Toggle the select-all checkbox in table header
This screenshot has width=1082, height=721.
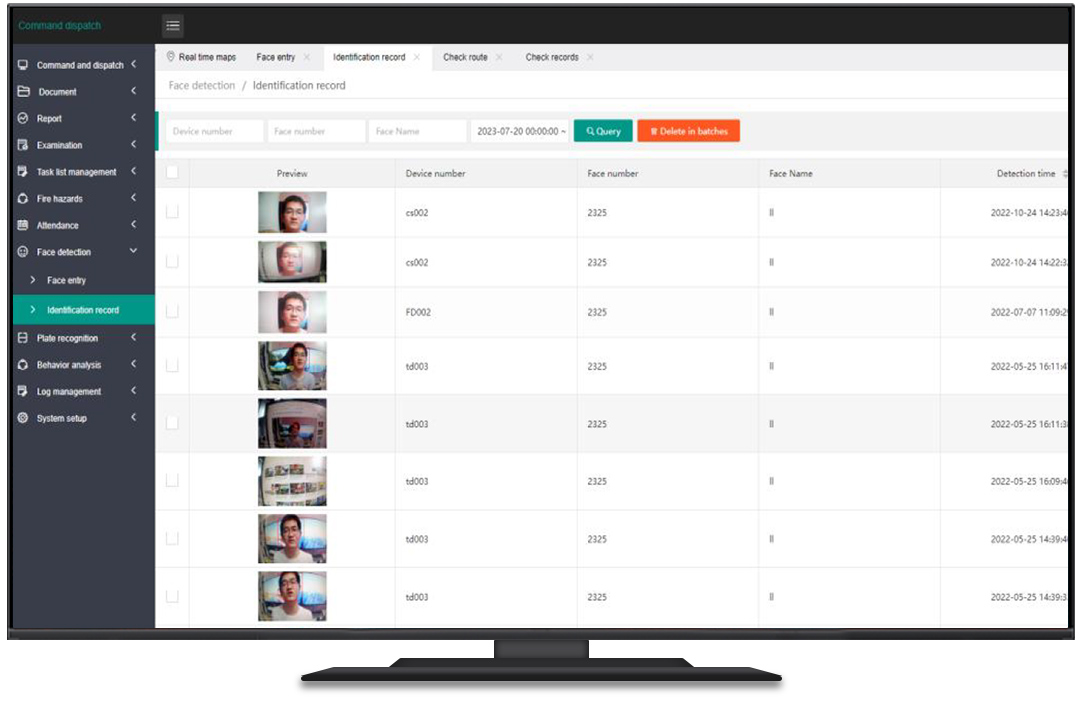(x=172, y=173)
